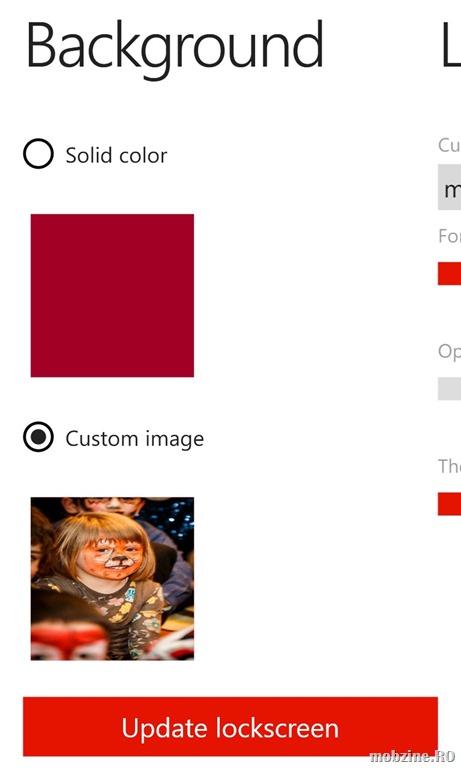Tap the "Solid color" label text
The image size is (461, 768).
pos(116,155)
